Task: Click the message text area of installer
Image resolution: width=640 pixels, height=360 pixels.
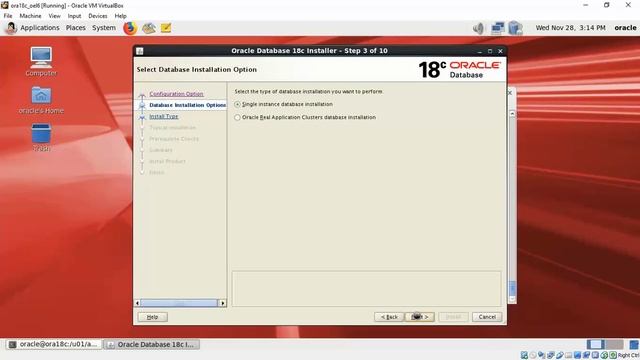Action: click(367, 288)
